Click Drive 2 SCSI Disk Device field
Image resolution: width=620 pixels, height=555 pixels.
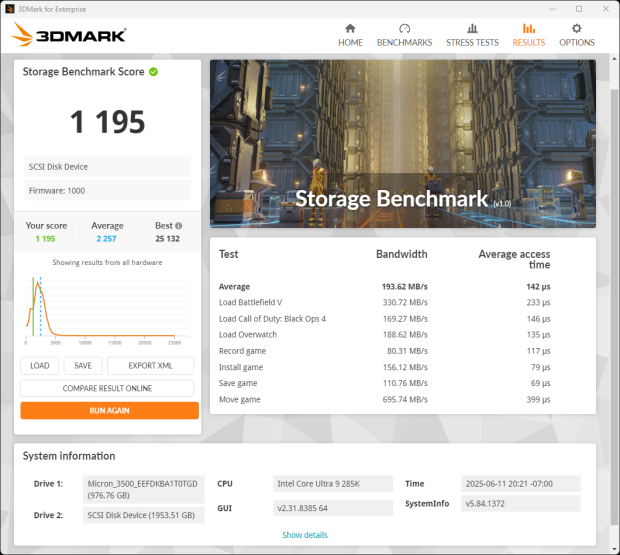pos(144,515)
